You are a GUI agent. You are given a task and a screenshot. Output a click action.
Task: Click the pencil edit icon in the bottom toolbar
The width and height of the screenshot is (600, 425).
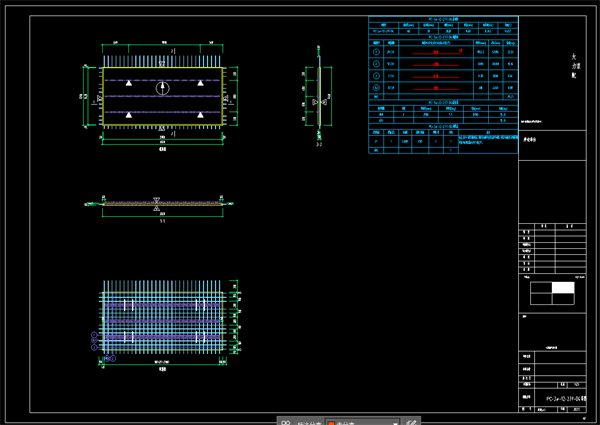(411, 423)
